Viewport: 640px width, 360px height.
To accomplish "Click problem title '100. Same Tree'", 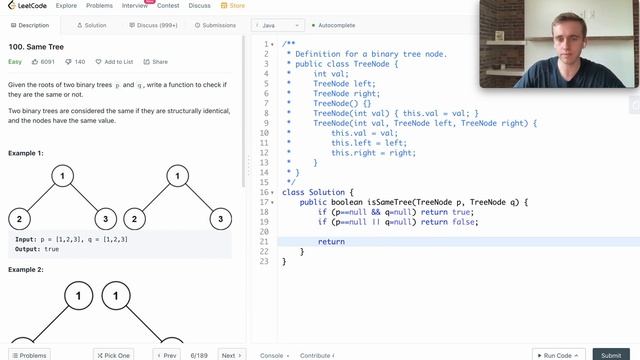I will (x=36, y=47).
